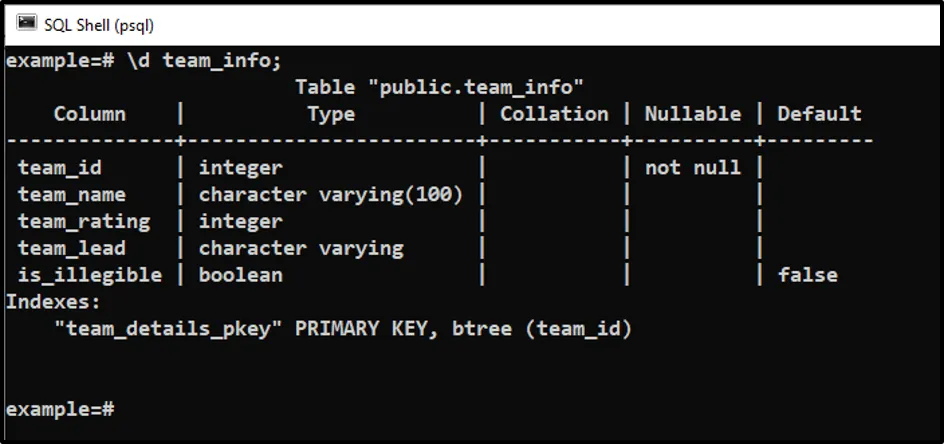Viewport: 944px width, 444px height.
Task: Click the Collation header
Action: (x=554, y=114)
